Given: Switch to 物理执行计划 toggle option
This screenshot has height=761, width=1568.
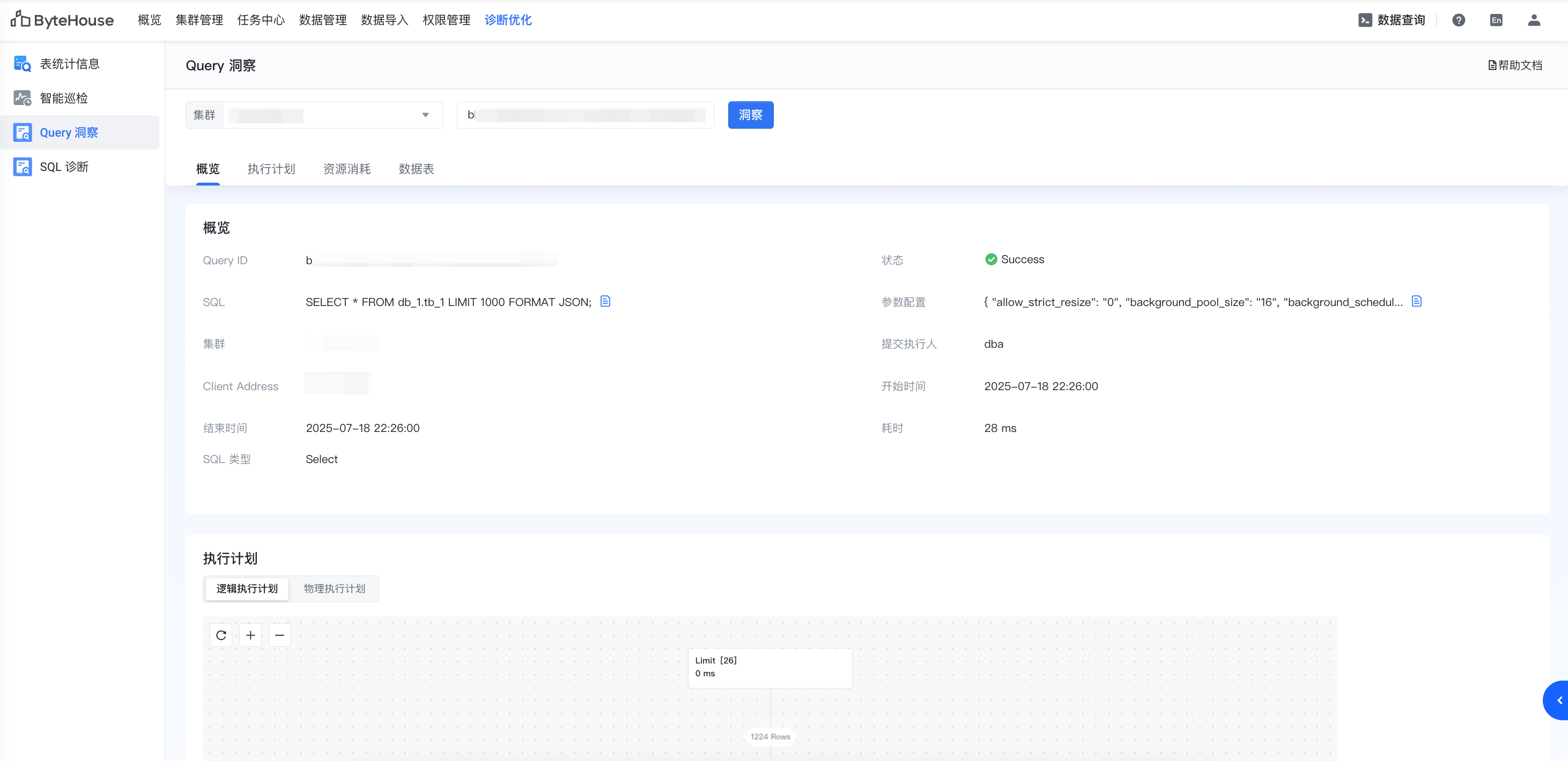Looking at the screenshot, I should click(334, 588).
